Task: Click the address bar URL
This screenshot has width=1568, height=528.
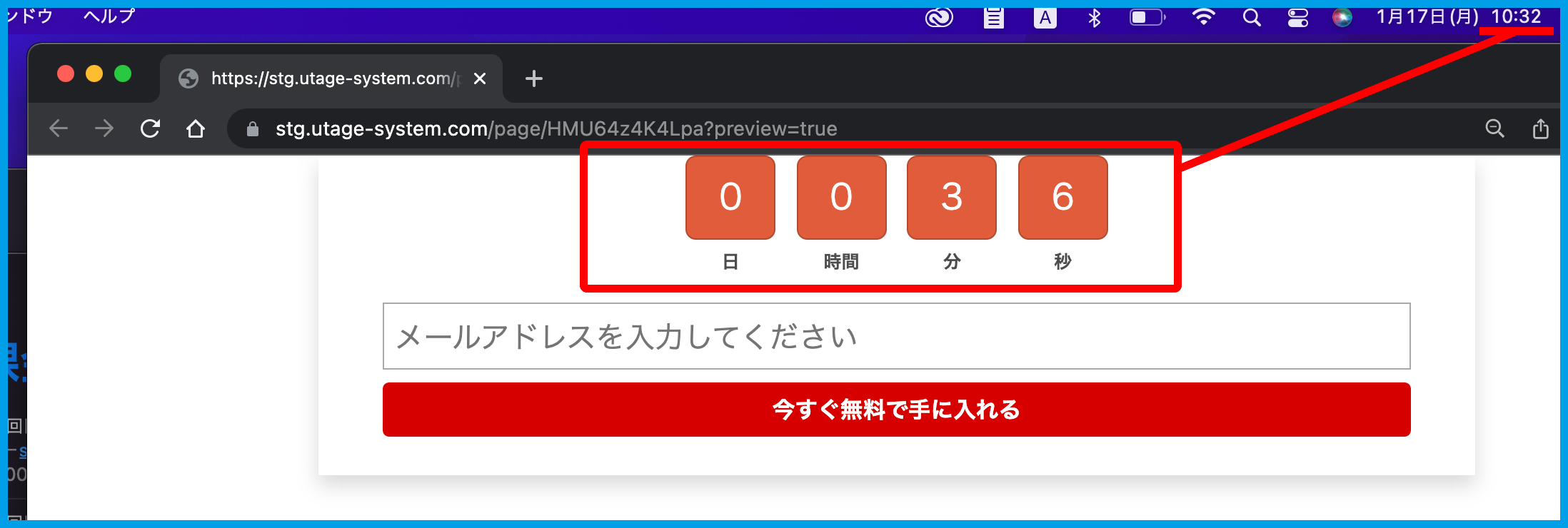Action: click(556, 128)
